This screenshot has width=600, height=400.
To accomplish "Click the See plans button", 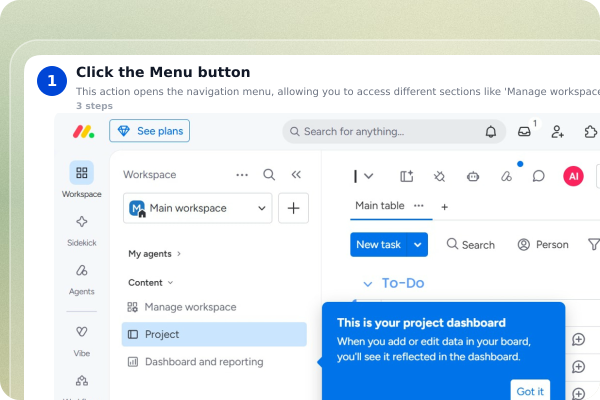I will 149,131.
